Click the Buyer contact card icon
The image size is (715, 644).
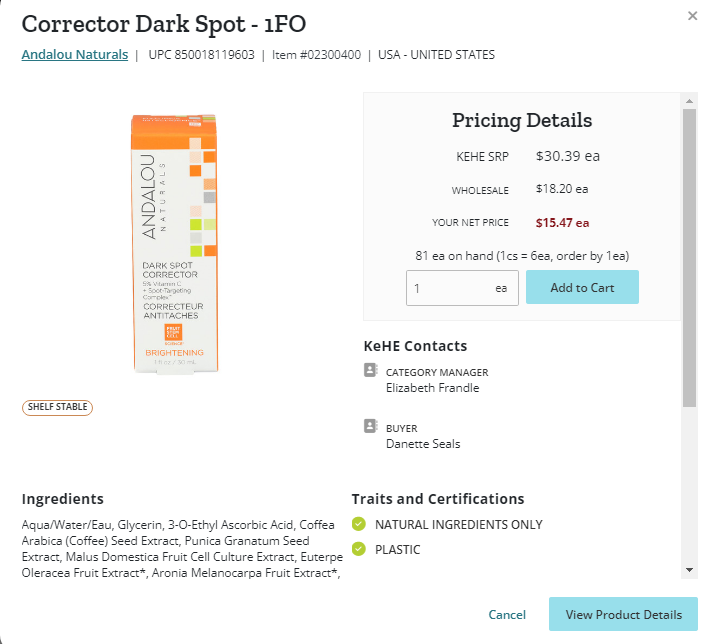click(x=371, y=426)
